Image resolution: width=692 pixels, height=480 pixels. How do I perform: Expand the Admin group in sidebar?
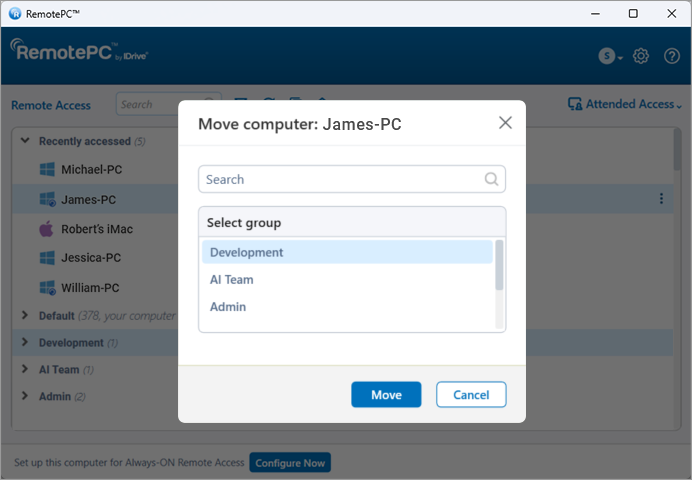pyautogui.click(x=26, y=396)
